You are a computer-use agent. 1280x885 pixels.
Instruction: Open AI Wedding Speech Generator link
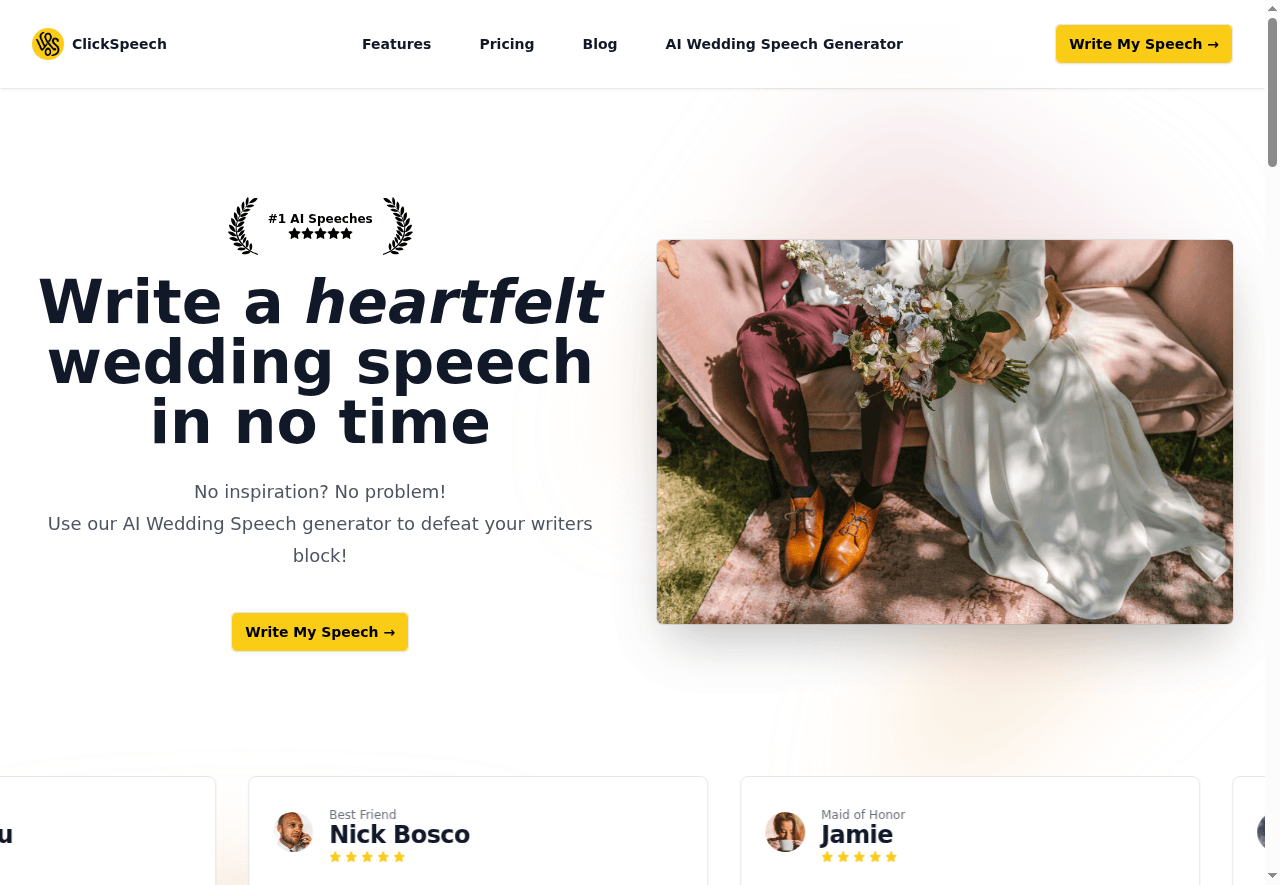coord(784,44)
